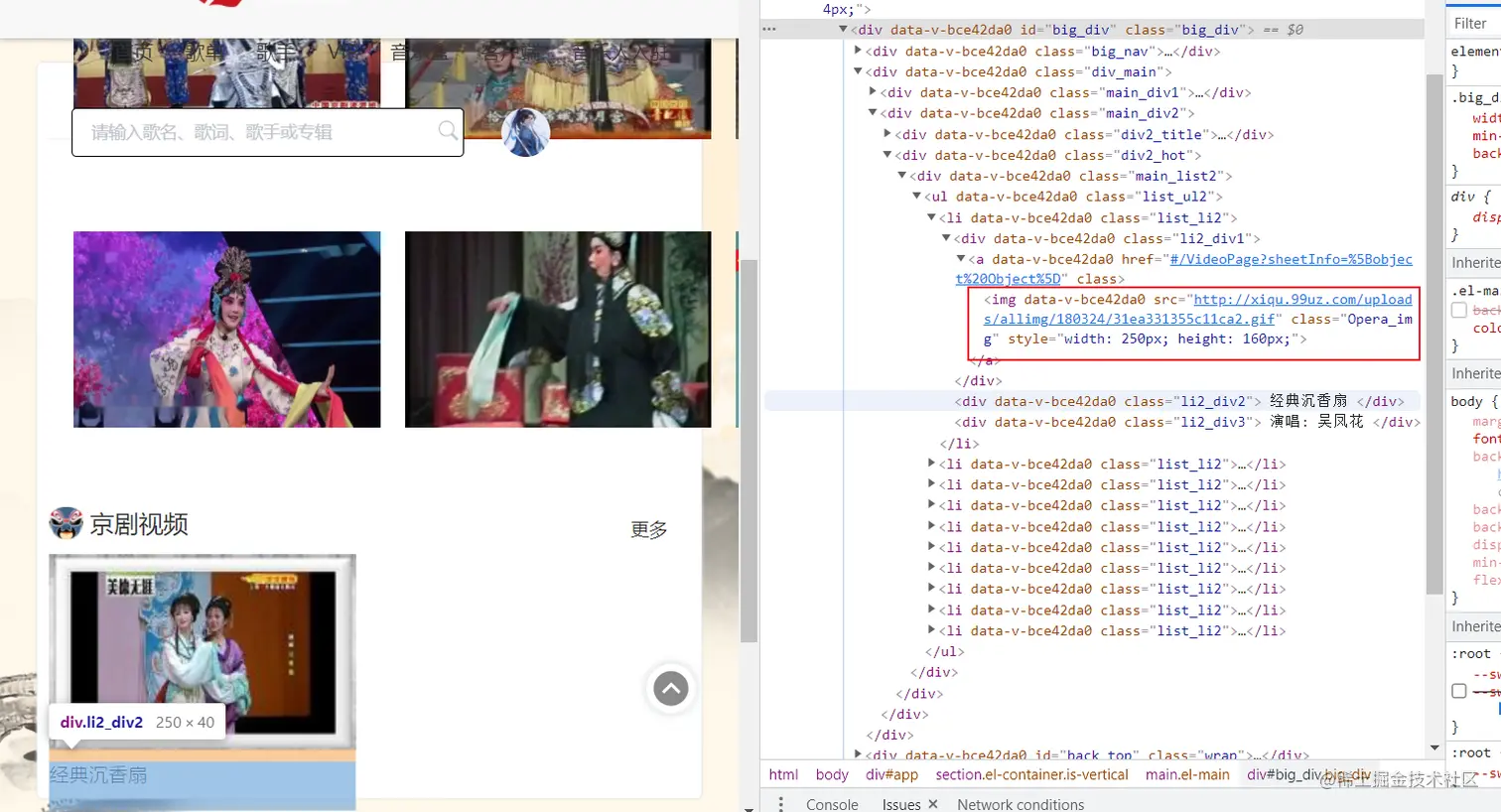The height and width of the screenshot is (812, 1501).
Task: Select body in the breadcrumb bar
Action: [832, 774]
